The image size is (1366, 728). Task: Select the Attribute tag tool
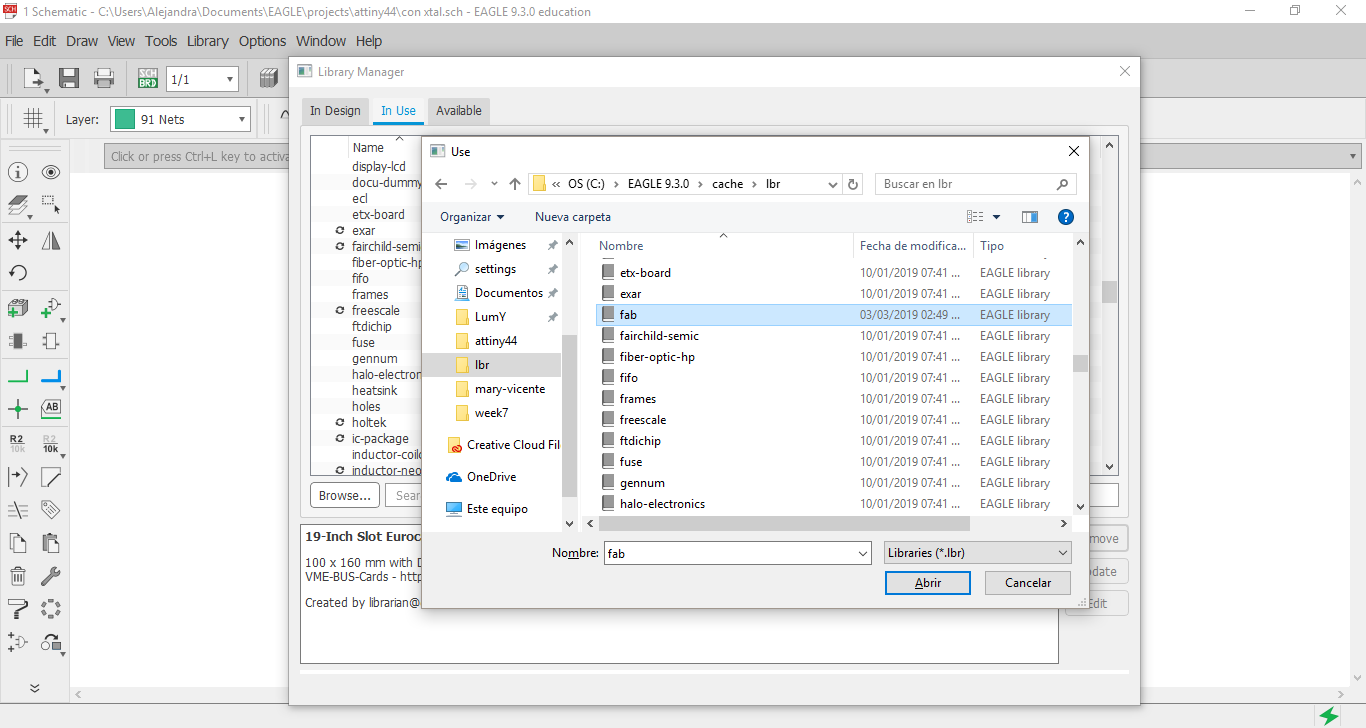(51, 510)
